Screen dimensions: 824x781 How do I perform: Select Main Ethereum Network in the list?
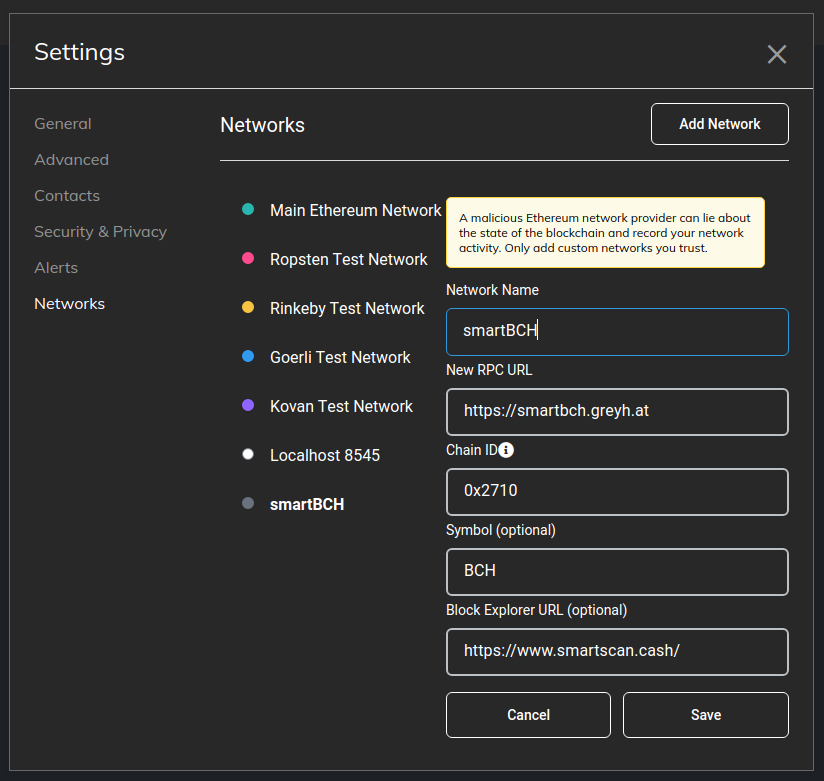(x=356, y=210)
